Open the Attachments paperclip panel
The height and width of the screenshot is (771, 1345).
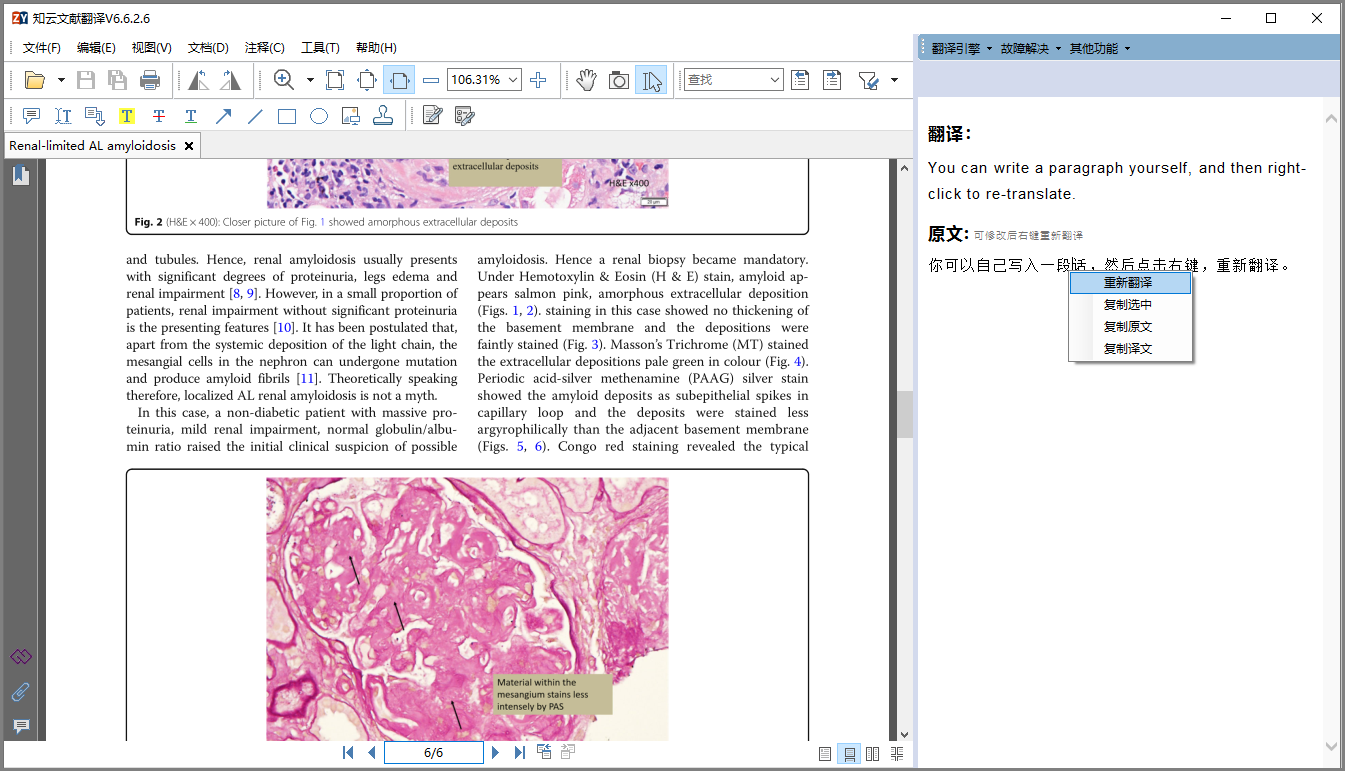pos(21,692)
